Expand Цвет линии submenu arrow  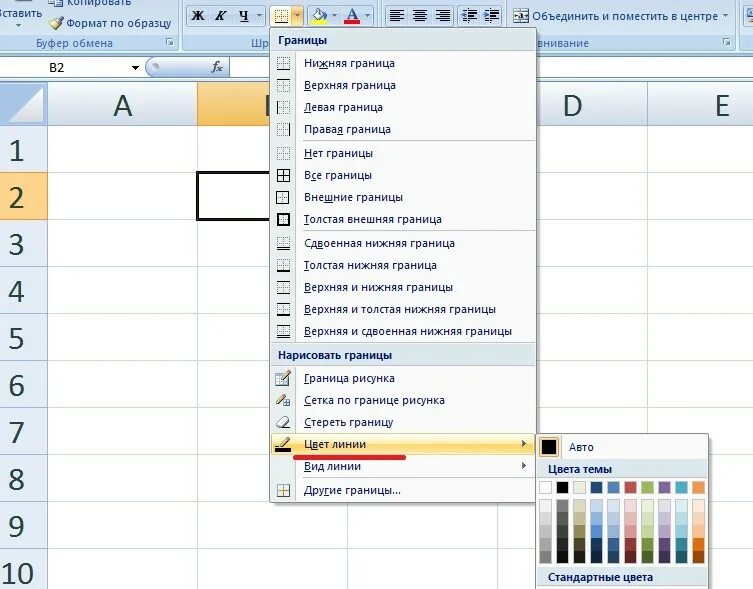tap(524, 444)
